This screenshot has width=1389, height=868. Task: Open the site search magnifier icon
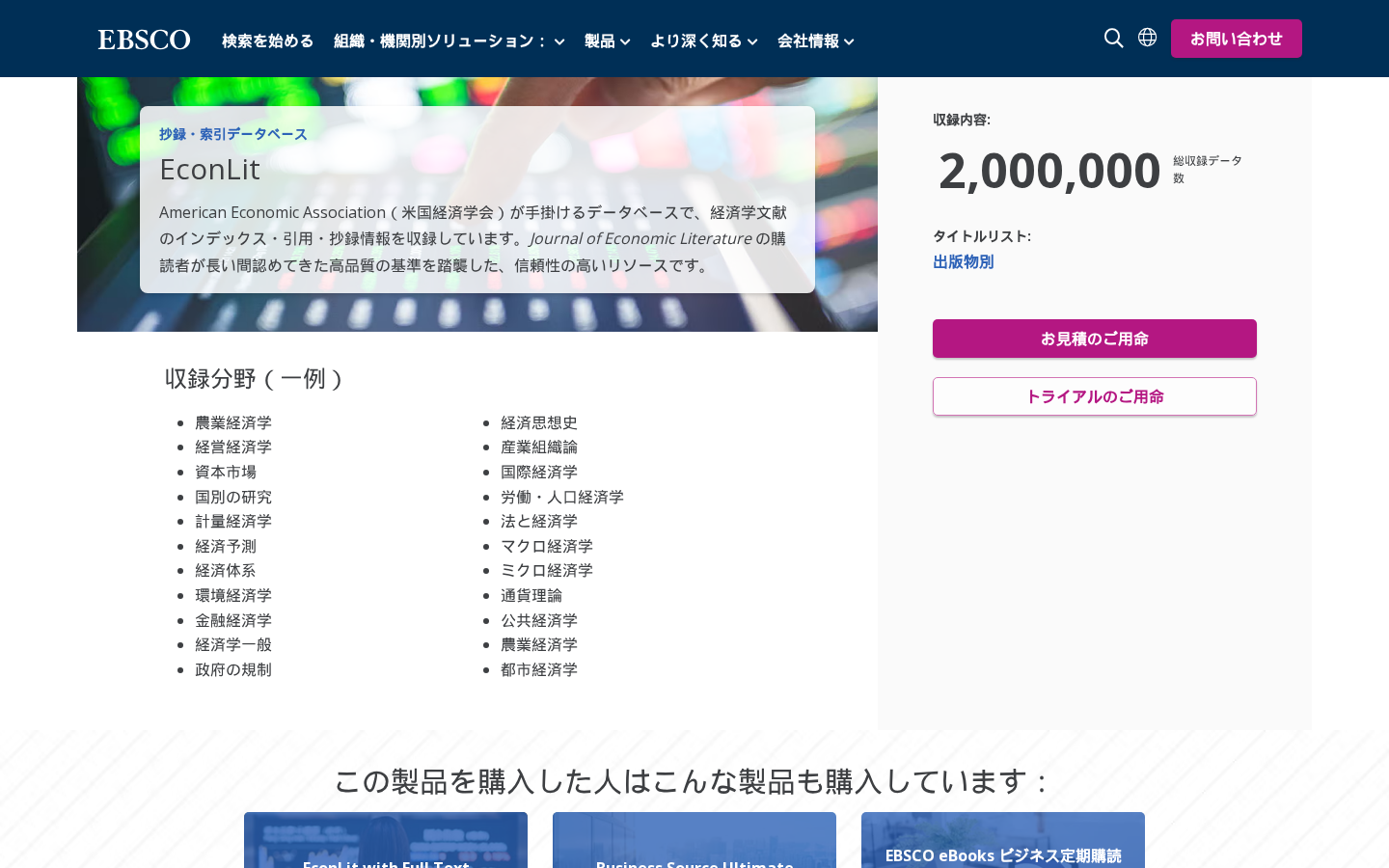coord(1114,38)
